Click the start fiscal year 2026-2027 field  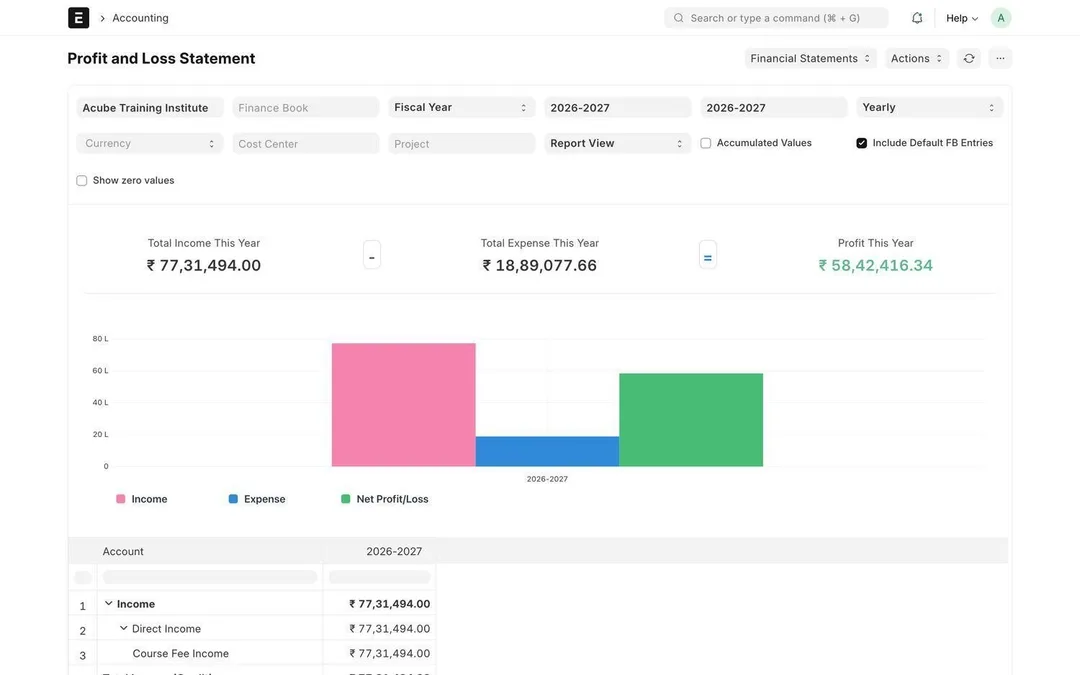617,107
